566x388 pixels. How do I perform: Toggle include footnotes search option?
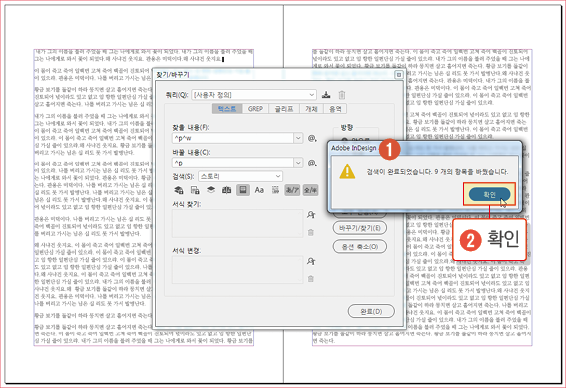243,190
